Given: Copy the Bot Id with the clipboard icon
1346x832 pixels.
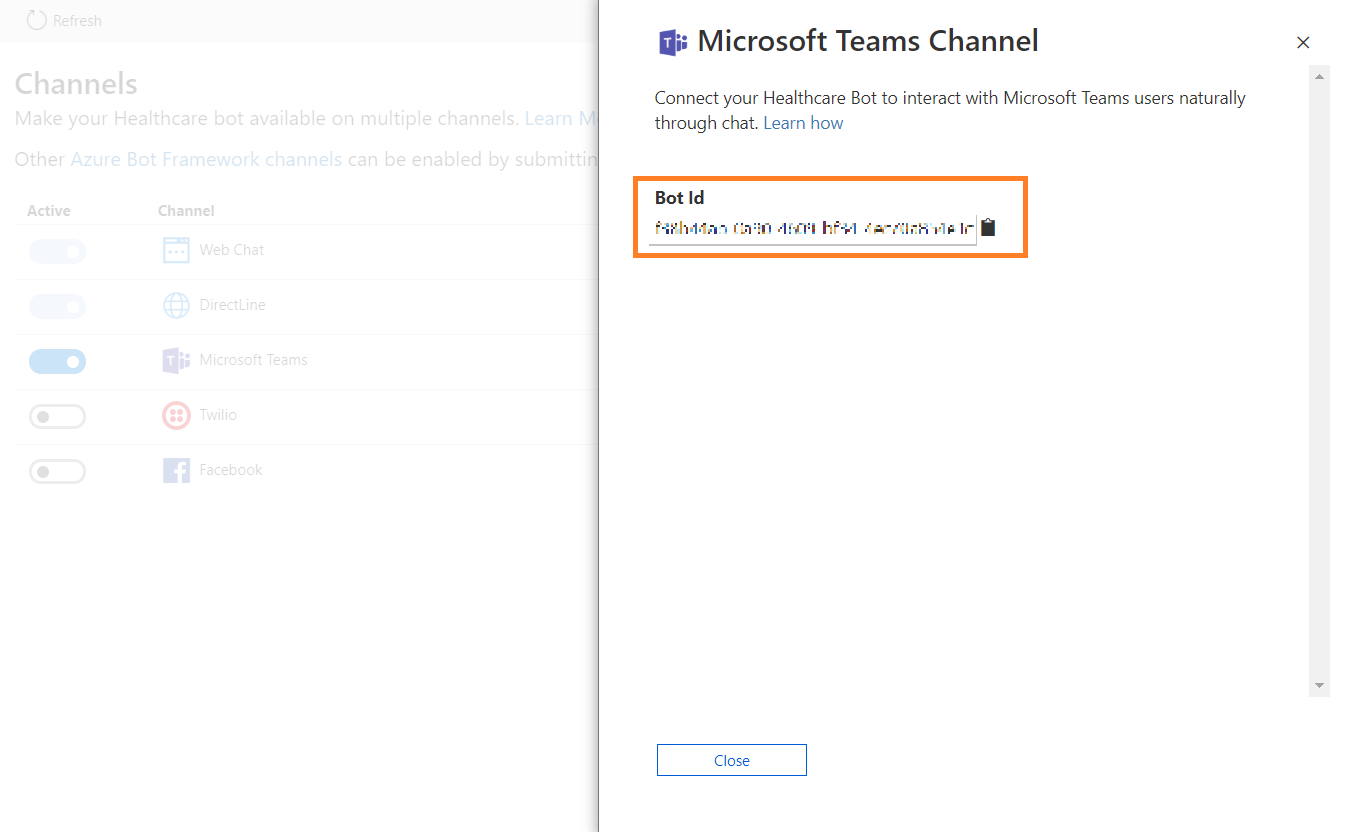Looking at the screenshot, I should [988, 227].
